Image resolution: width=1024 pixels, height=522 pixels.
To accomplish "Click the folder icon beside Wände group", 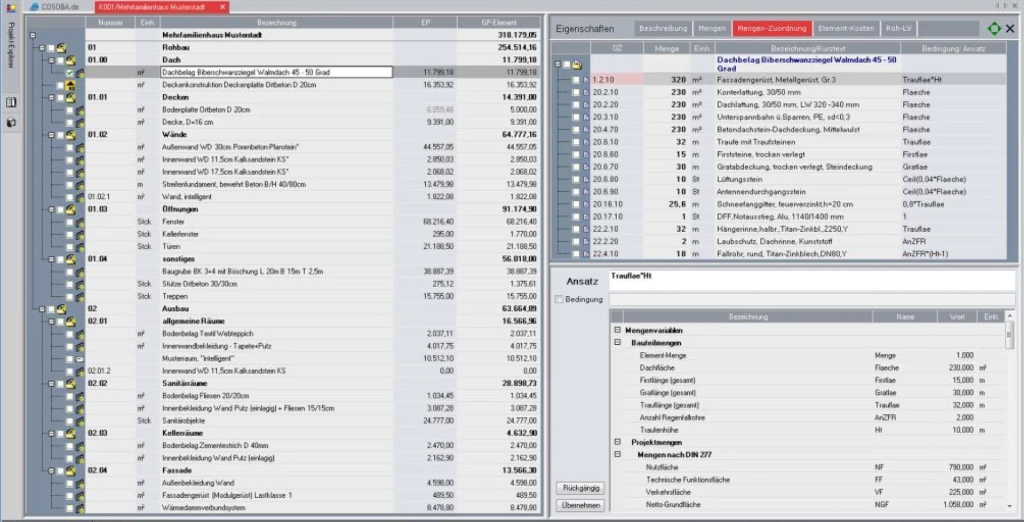I will [x=70, y=134].
